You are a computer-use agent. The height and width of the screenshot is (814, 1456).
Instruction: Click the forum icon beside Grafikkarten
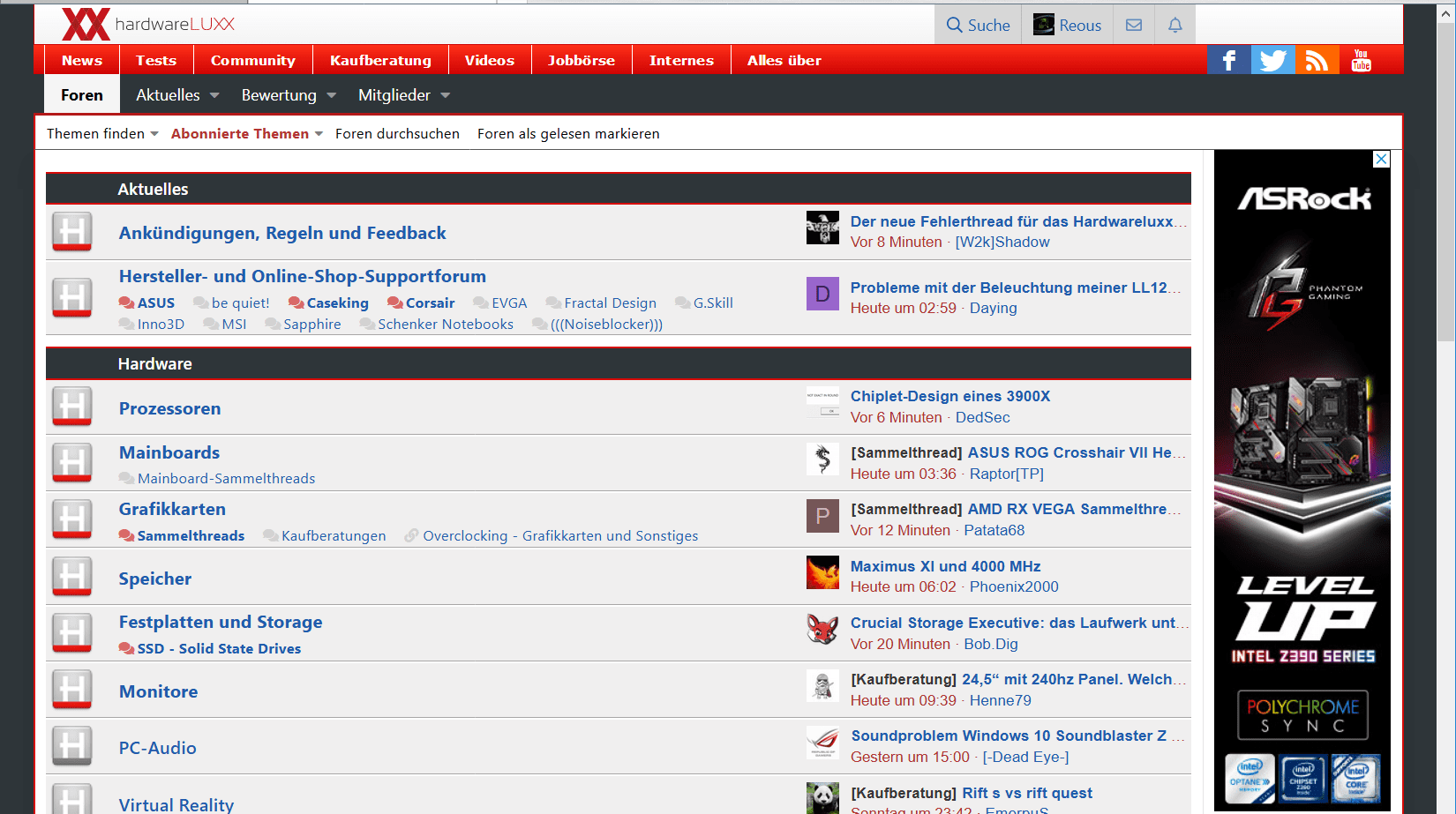(x=72, y=519)
